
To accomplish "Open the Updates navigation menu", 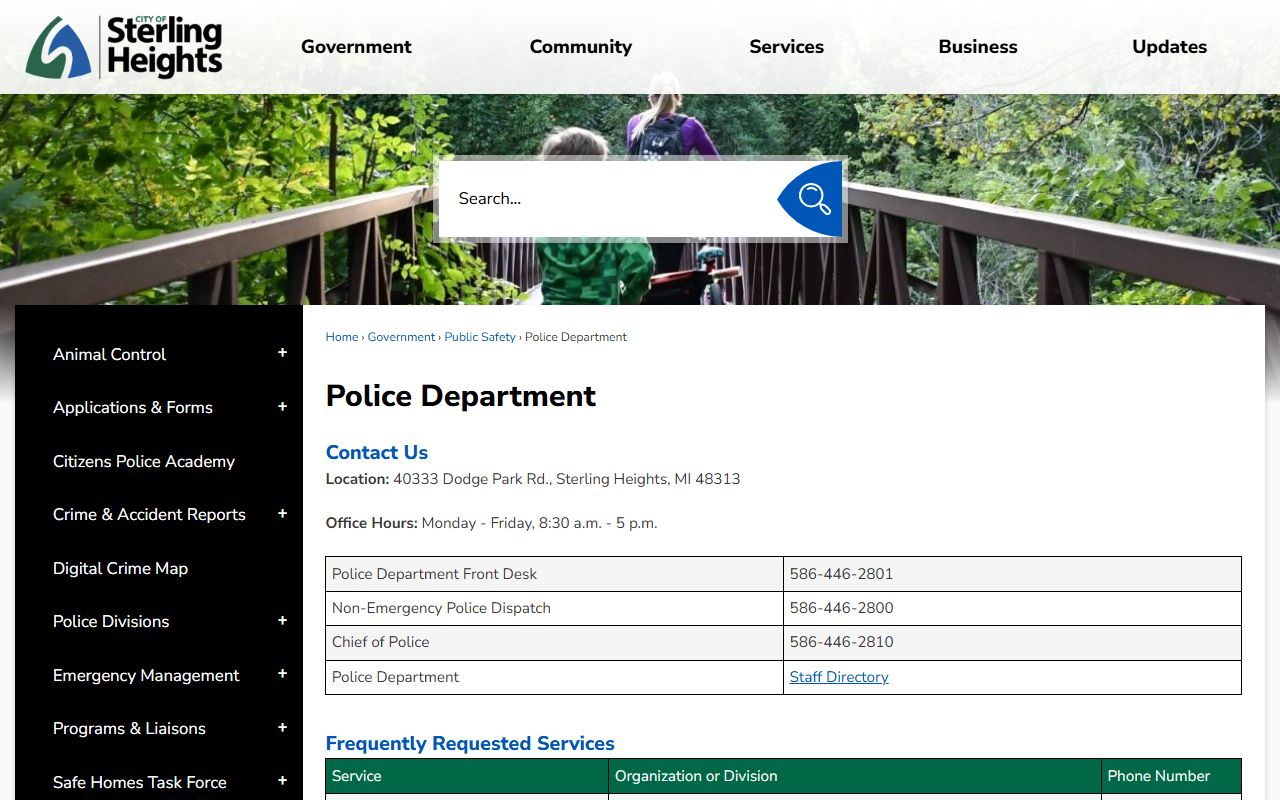I will pos(1169,47).
